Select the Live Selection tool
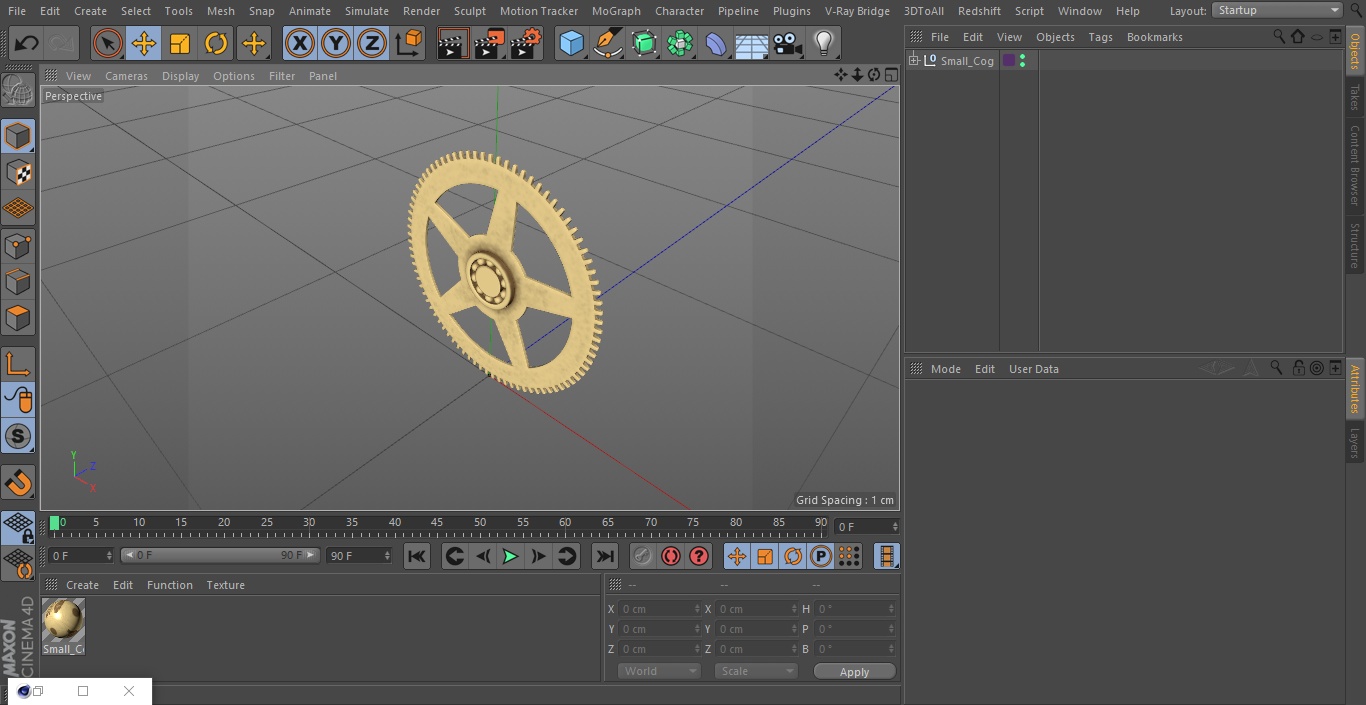Image resolution: width=1366 pixels, height=705 pixels. [x=108, y=43]
